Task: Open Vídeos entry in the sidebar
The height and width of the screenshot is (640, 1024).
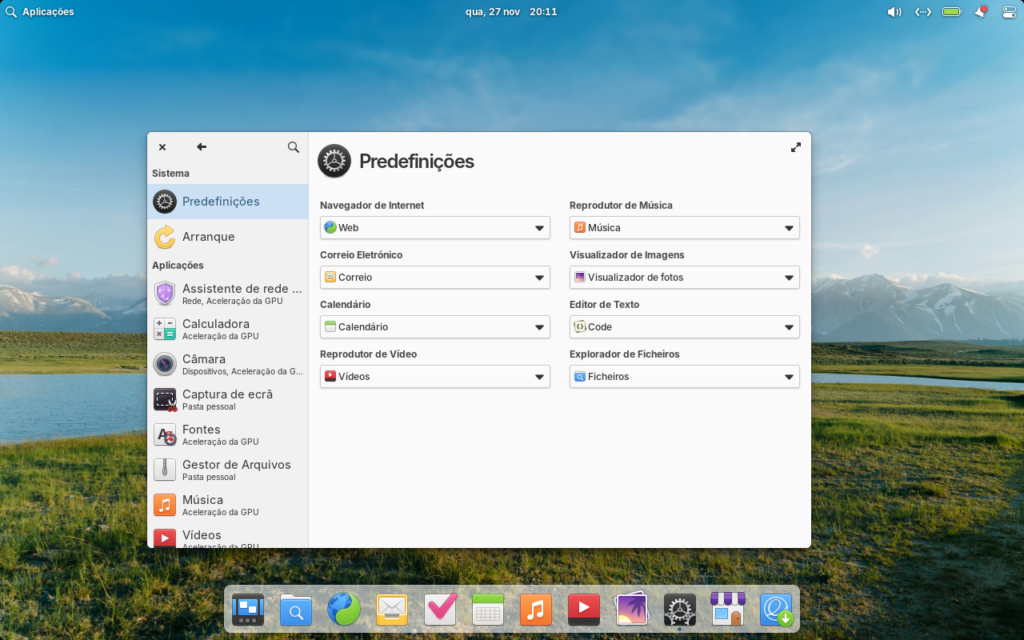Action: (228, 536)
